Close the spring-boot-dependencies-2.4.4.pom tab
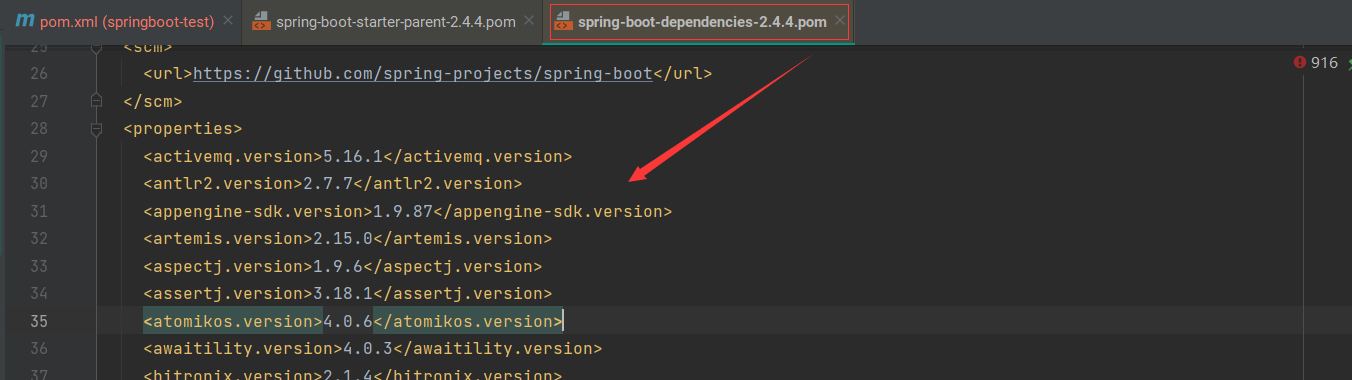This screenshot has width=1352, height=380. tap(839, 21)
